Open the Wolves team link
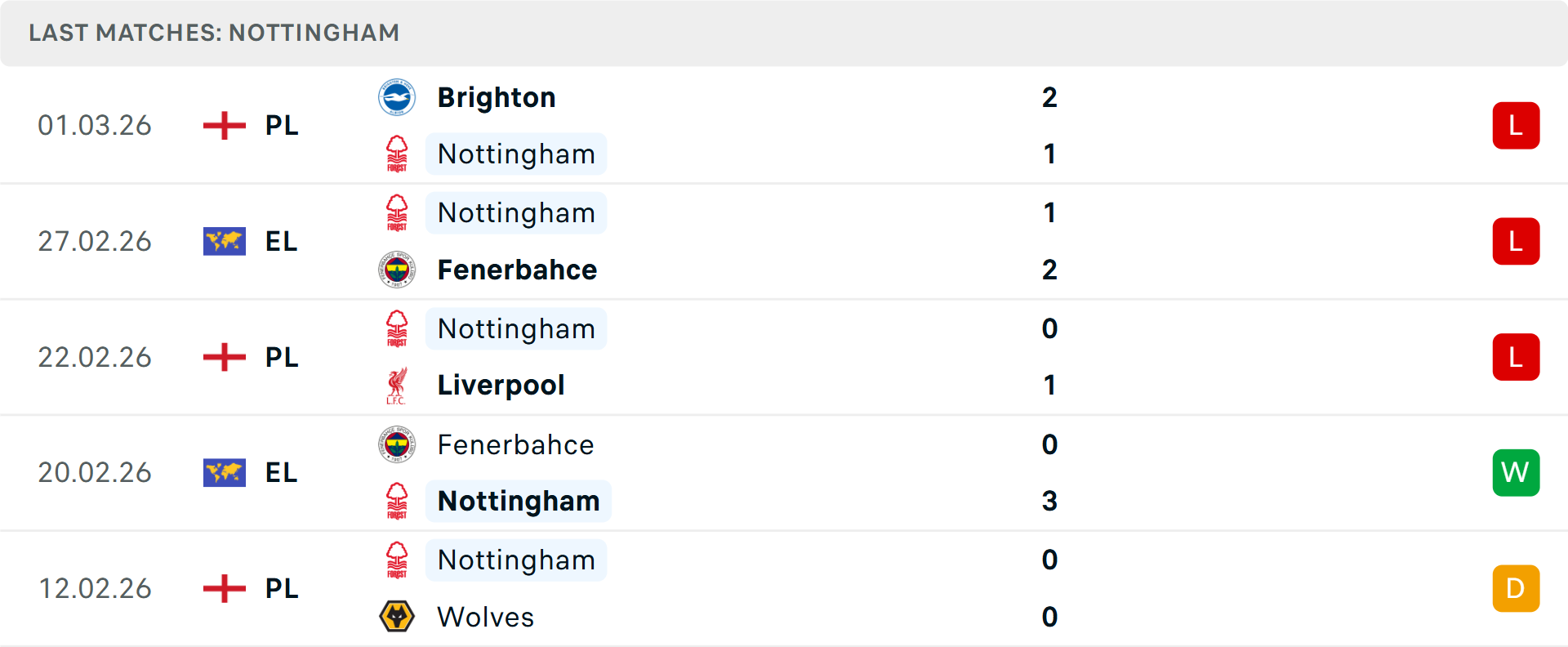1568x647 pixels. coord(485,617)
